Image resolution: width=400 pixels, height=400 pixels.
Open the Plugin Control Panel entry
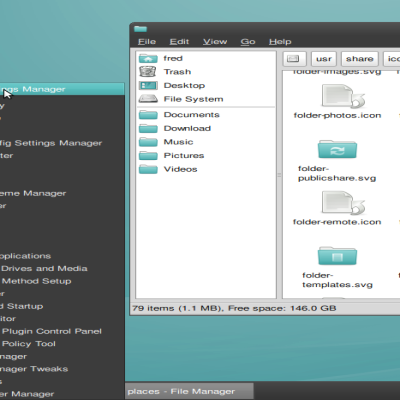[x=51, y=331]
